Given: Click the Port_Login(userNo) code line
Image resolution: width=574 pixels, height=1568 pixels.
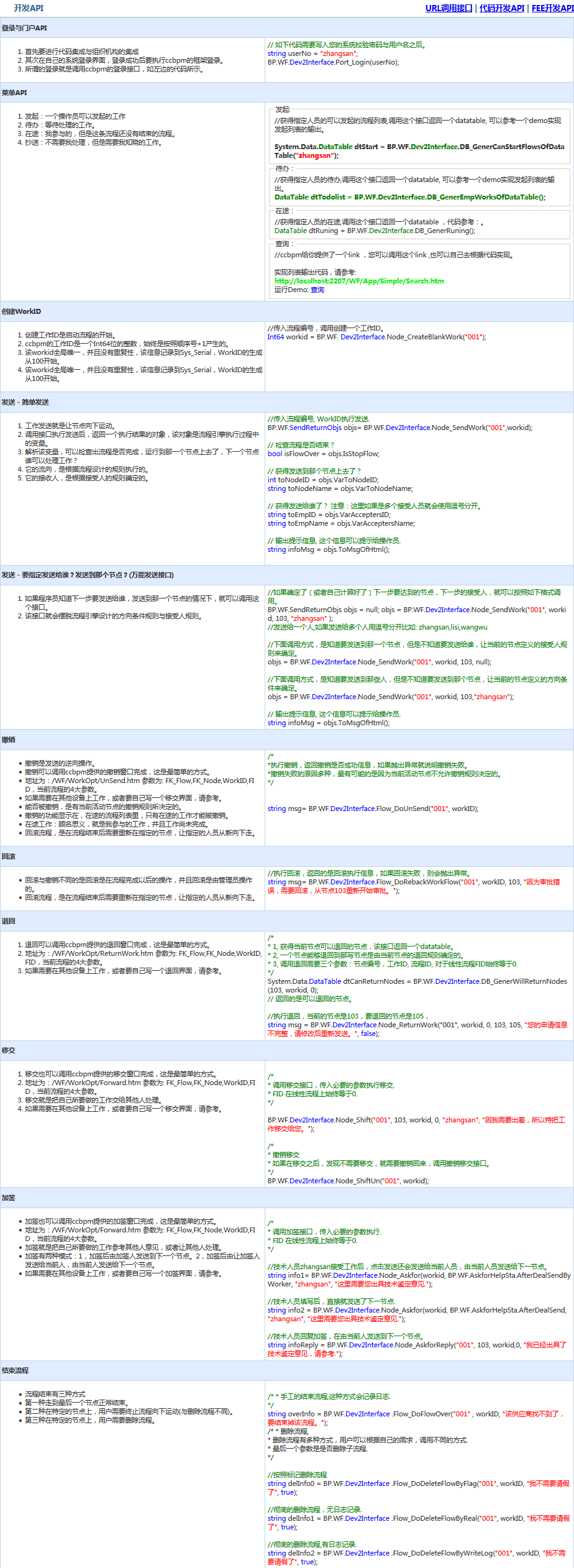Looking at the screenshot, I should point(334,62).
